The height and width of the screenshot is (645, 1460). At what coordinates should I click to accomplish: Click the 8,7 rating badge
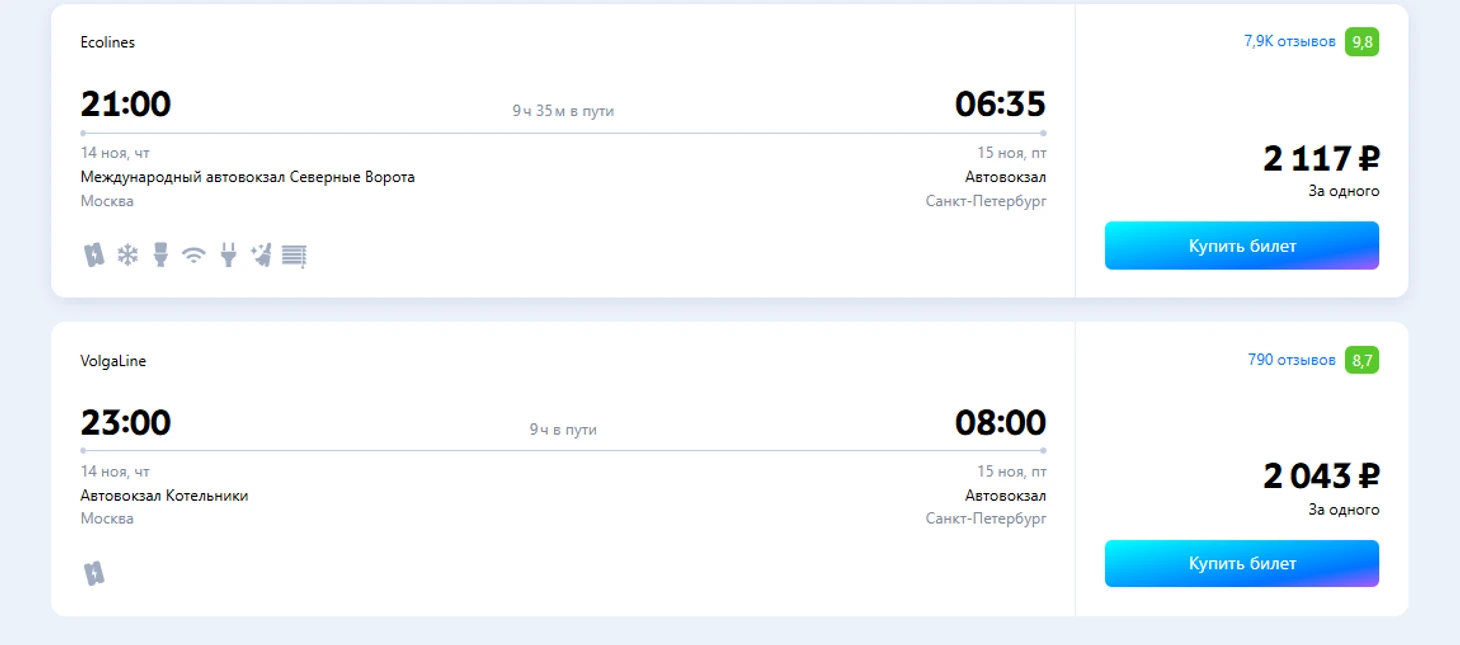click(x=1361, y=360)
